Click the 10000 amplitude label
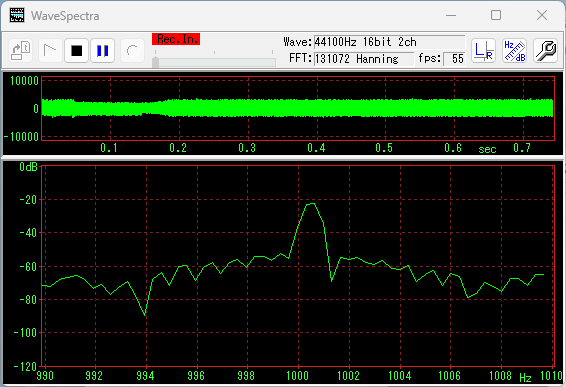 (x=25, y=81)
